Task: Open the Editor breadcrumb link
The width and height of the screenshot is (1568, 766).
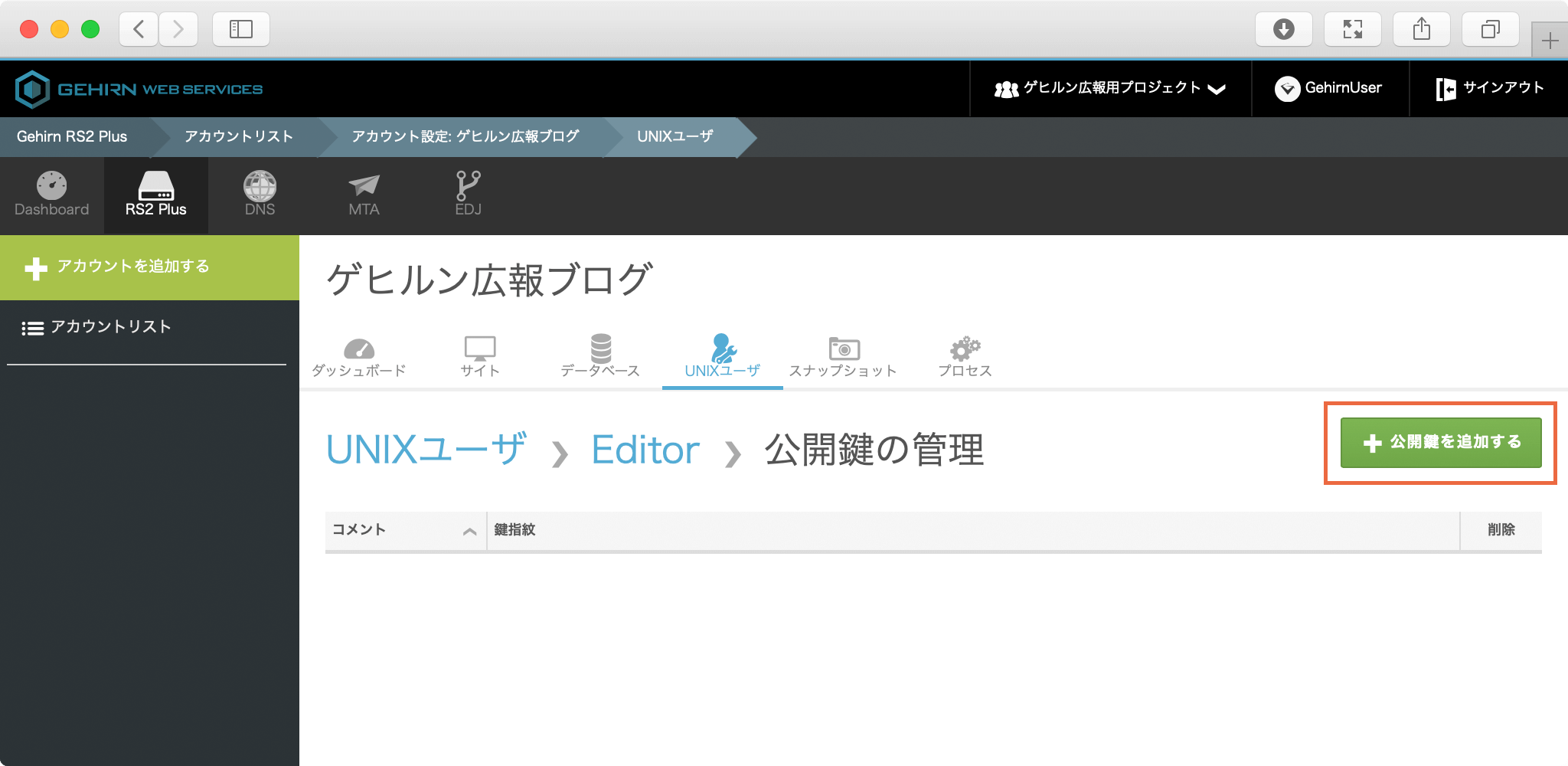Action: point(645,450)
